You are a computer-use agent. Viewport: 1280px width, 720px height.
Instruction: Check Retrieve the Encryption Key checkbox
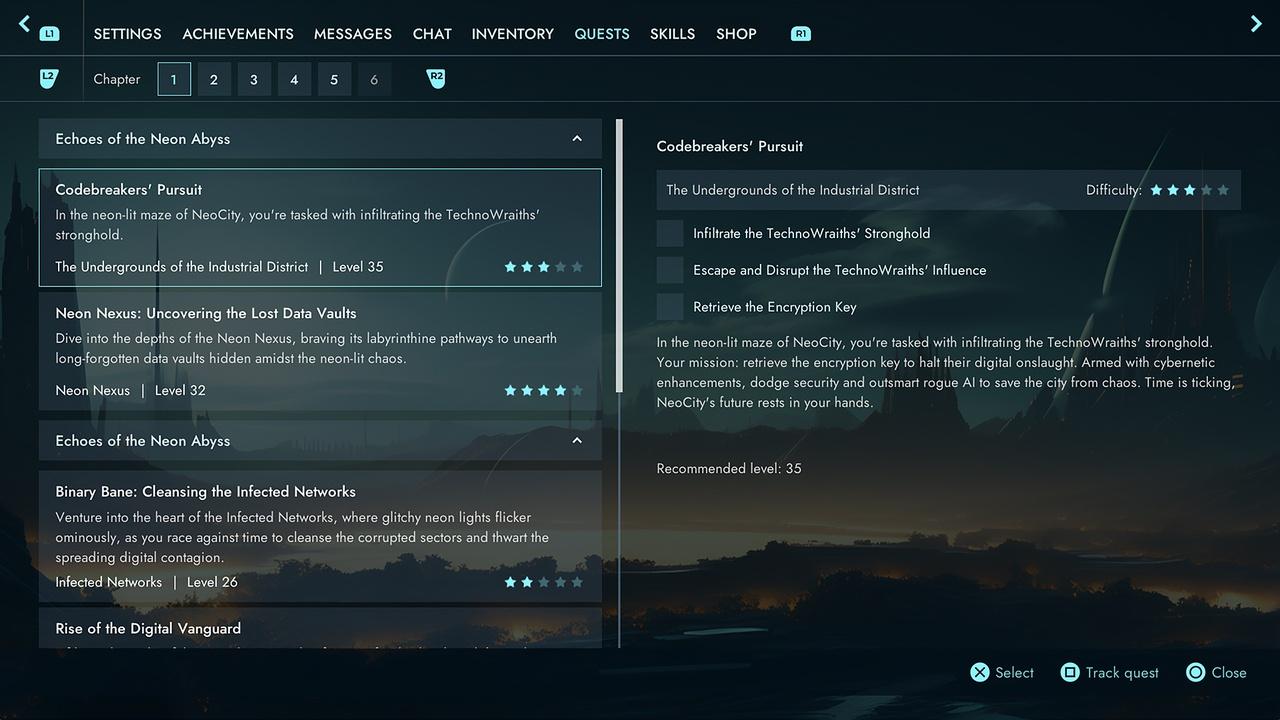(x=670, y=307)
